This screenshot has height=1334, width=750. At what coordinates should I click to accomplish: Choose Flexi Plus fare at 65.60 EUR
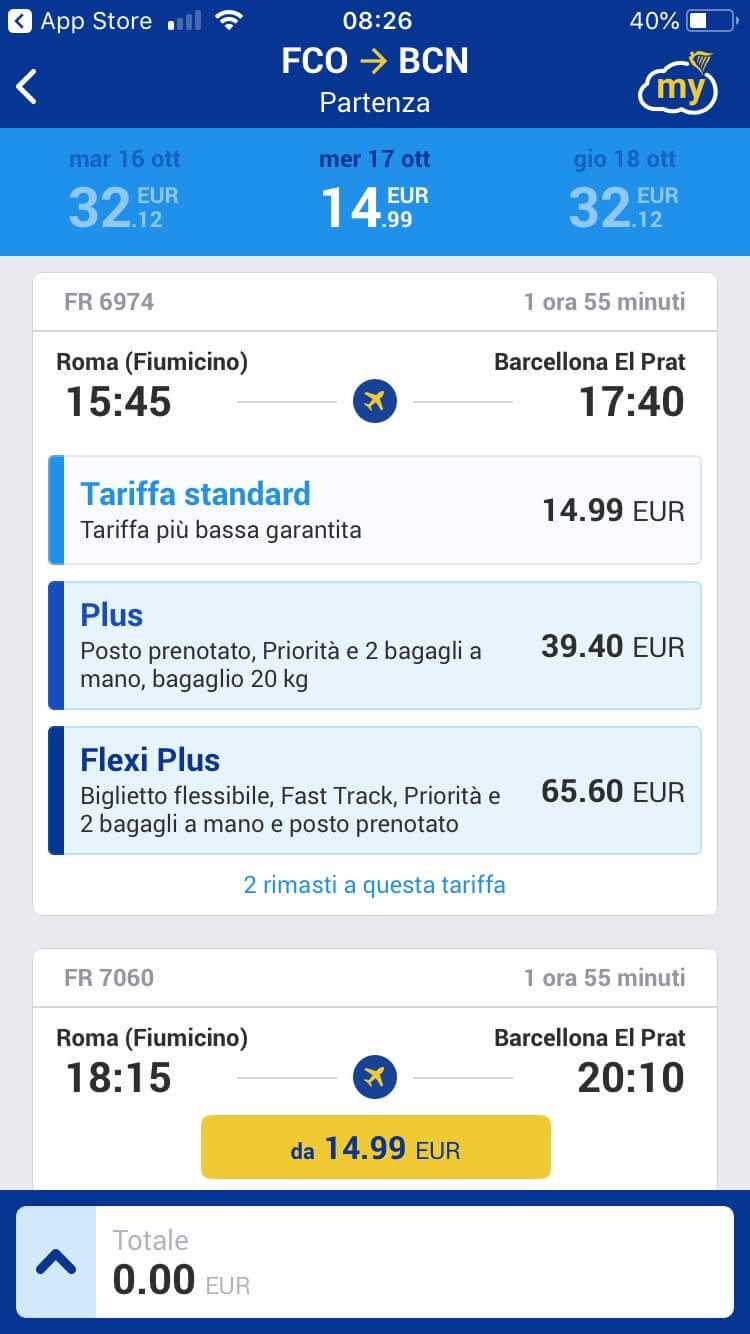(375, 790)
